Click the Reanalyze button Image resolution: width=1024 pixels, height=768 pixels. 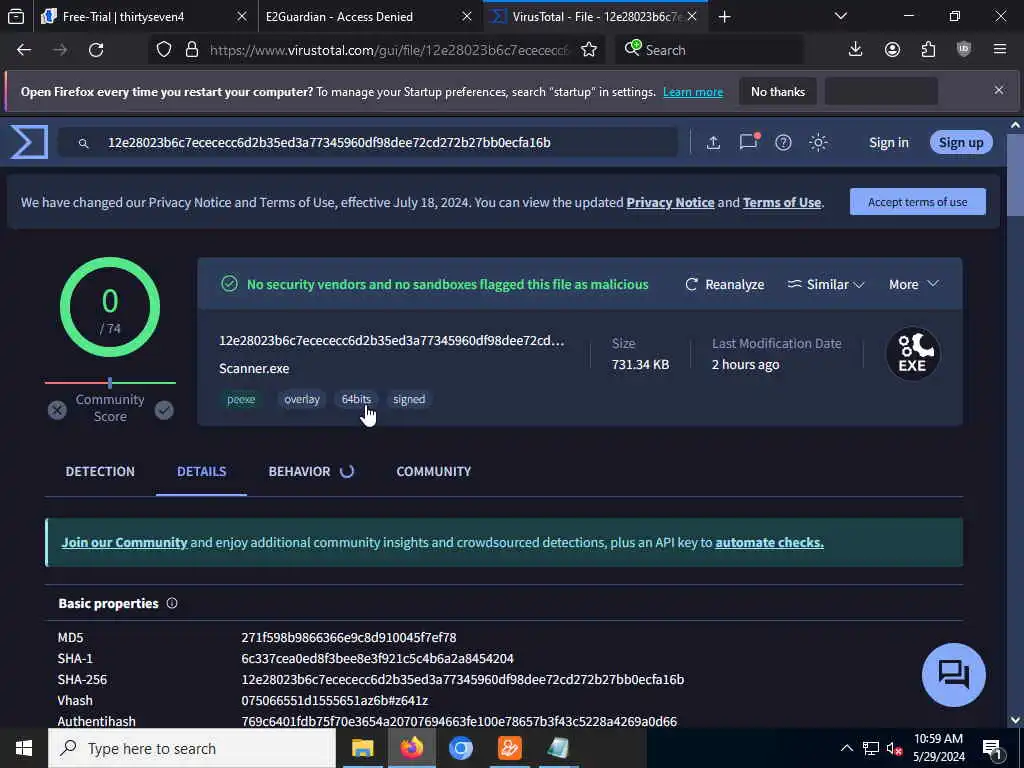(725, 285)
